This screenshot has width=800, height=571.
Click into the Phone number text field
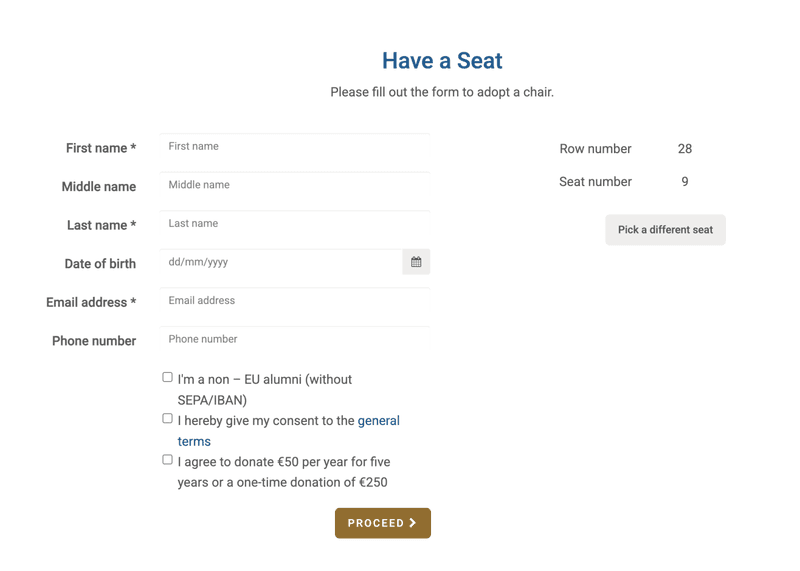294,340
